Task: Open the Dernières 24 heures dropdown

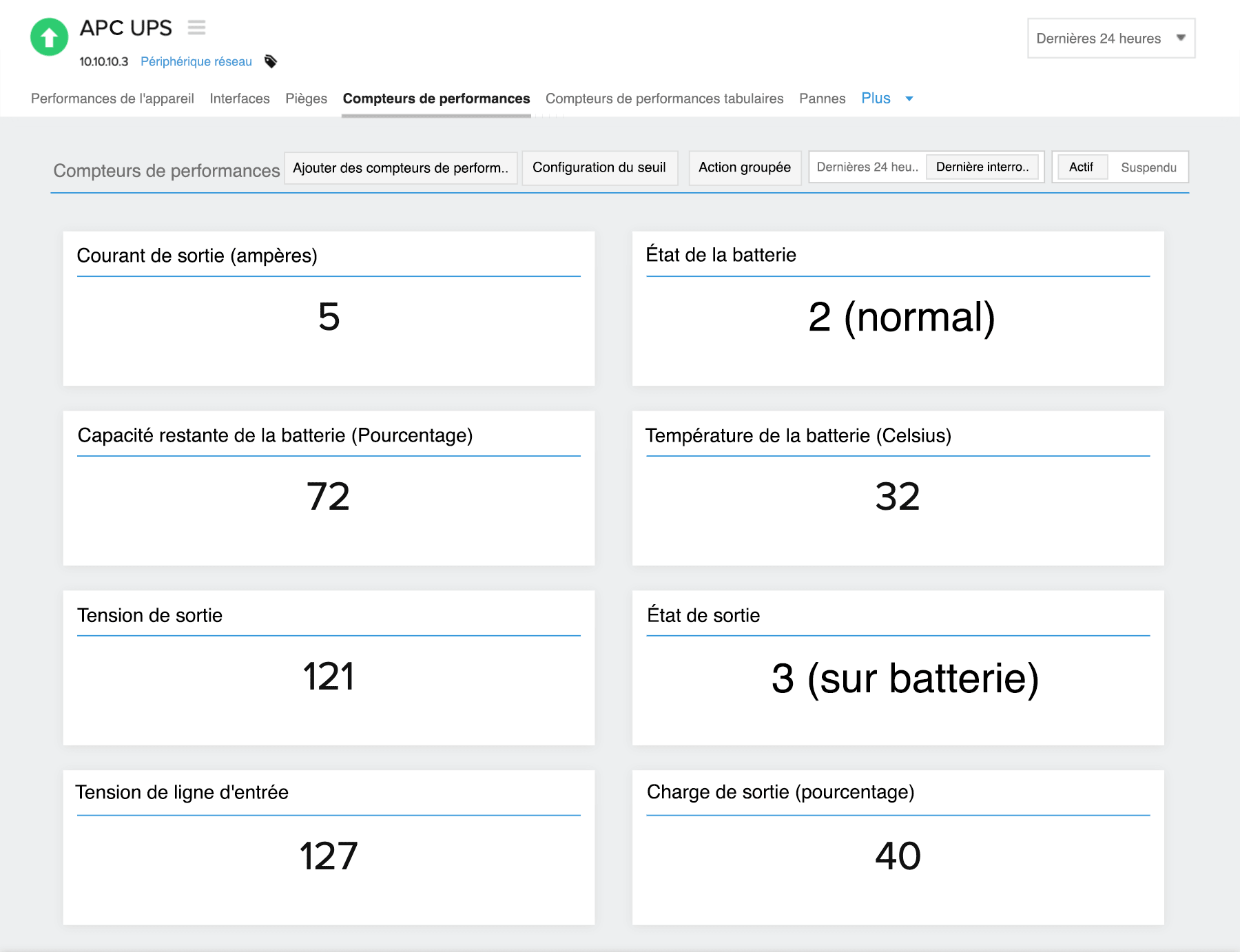Action: click(x=1110, y=39)
